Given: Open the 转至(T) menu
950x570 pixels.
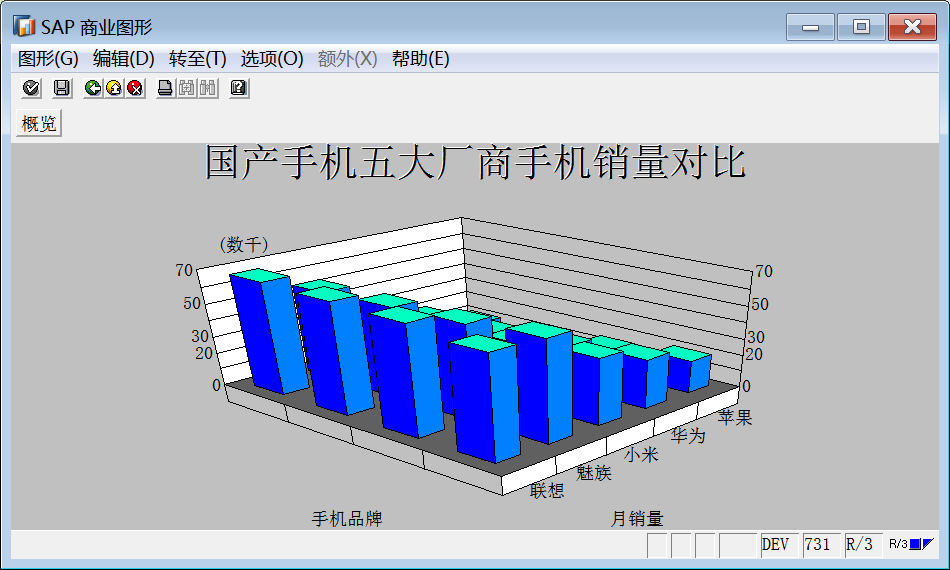Looking at the screenshot, I should click(x=198, y=59).
